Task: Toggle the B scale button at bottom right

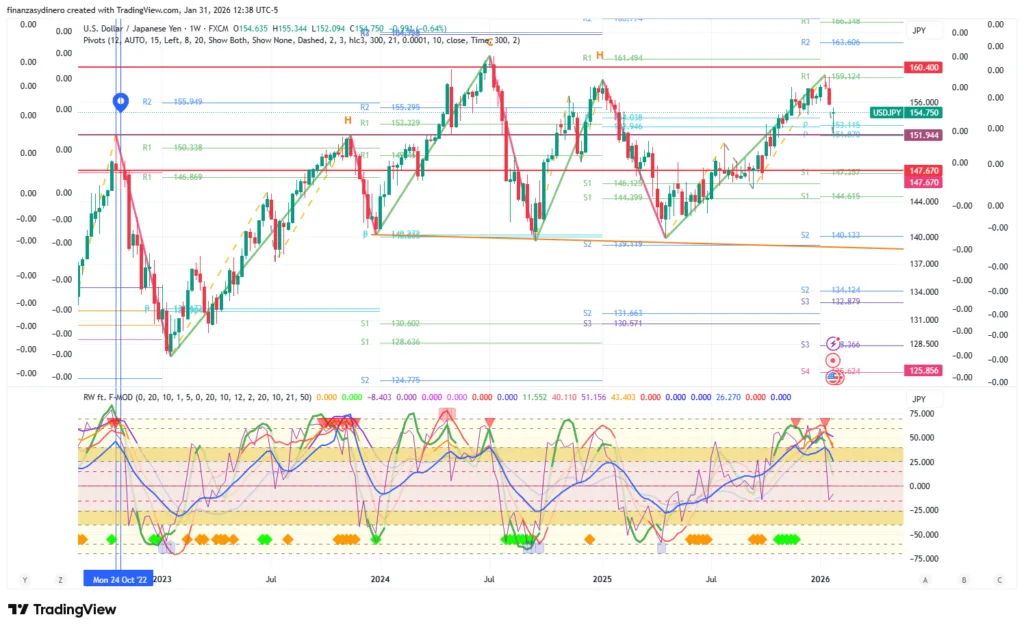Action: coord(962,580)
